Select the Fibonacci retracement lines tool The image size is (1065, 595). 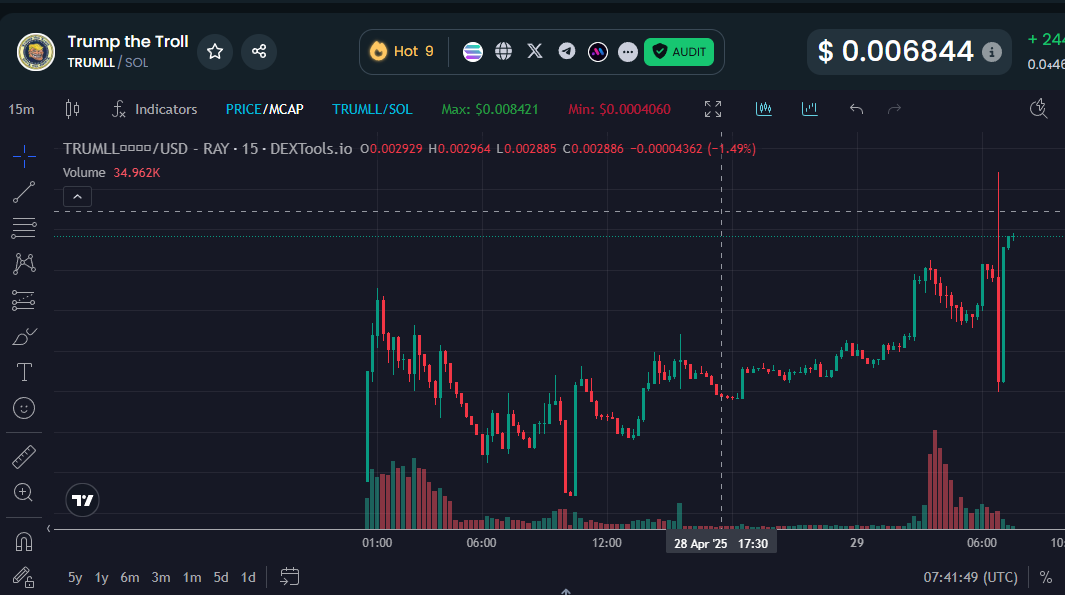[24, 228]
